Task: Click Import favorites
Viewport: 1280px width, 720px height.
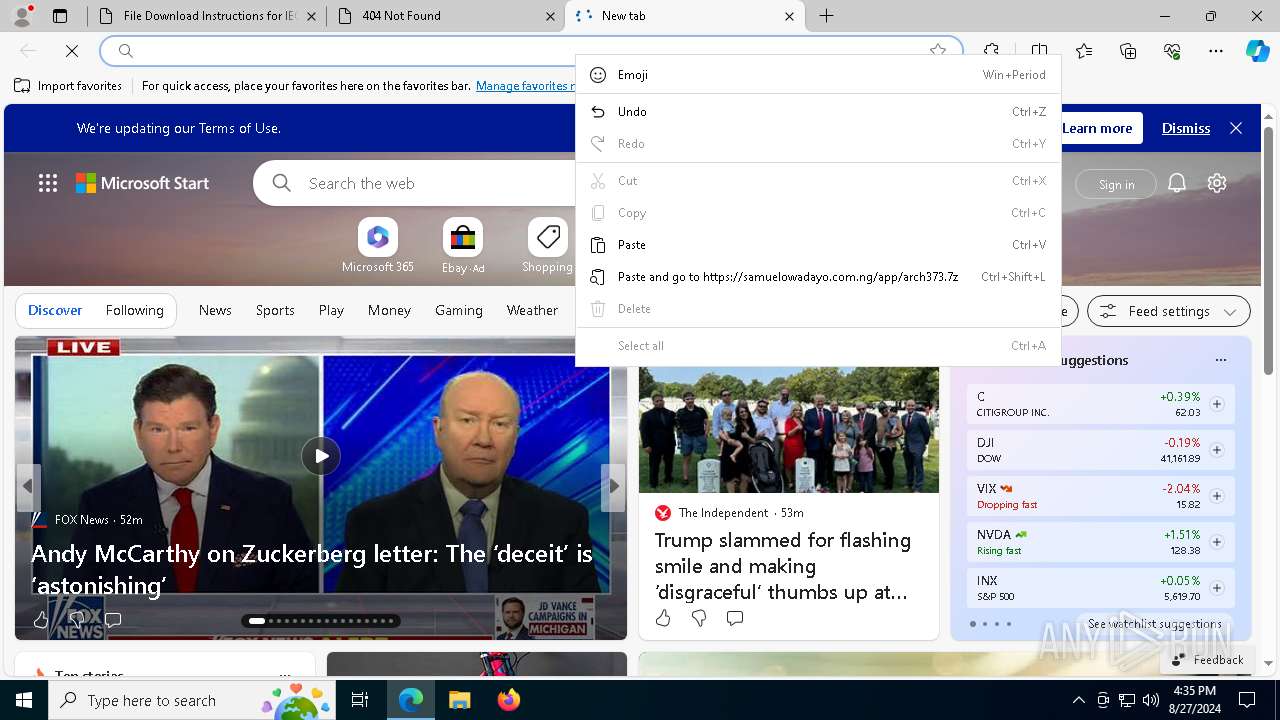Action: (68, 86)
